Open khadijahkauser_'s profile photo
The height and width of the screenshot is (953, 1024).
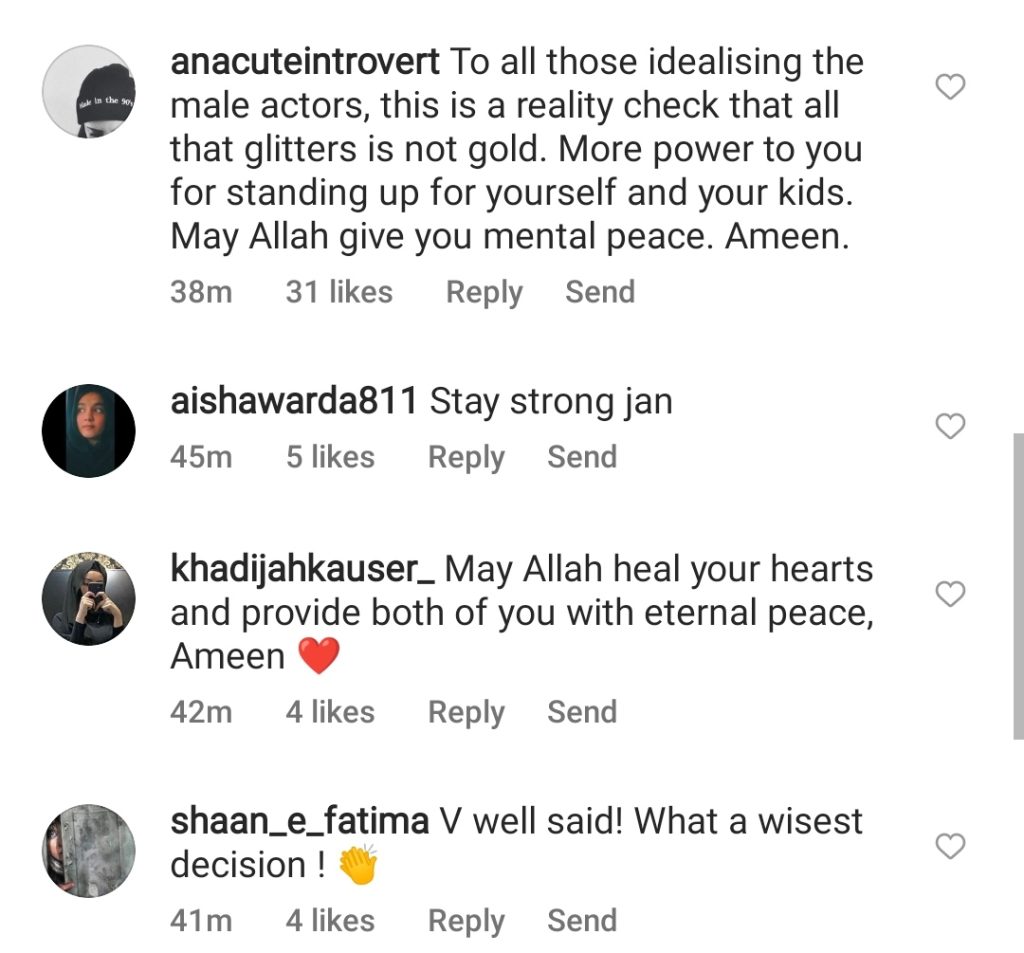pos(88,598)
